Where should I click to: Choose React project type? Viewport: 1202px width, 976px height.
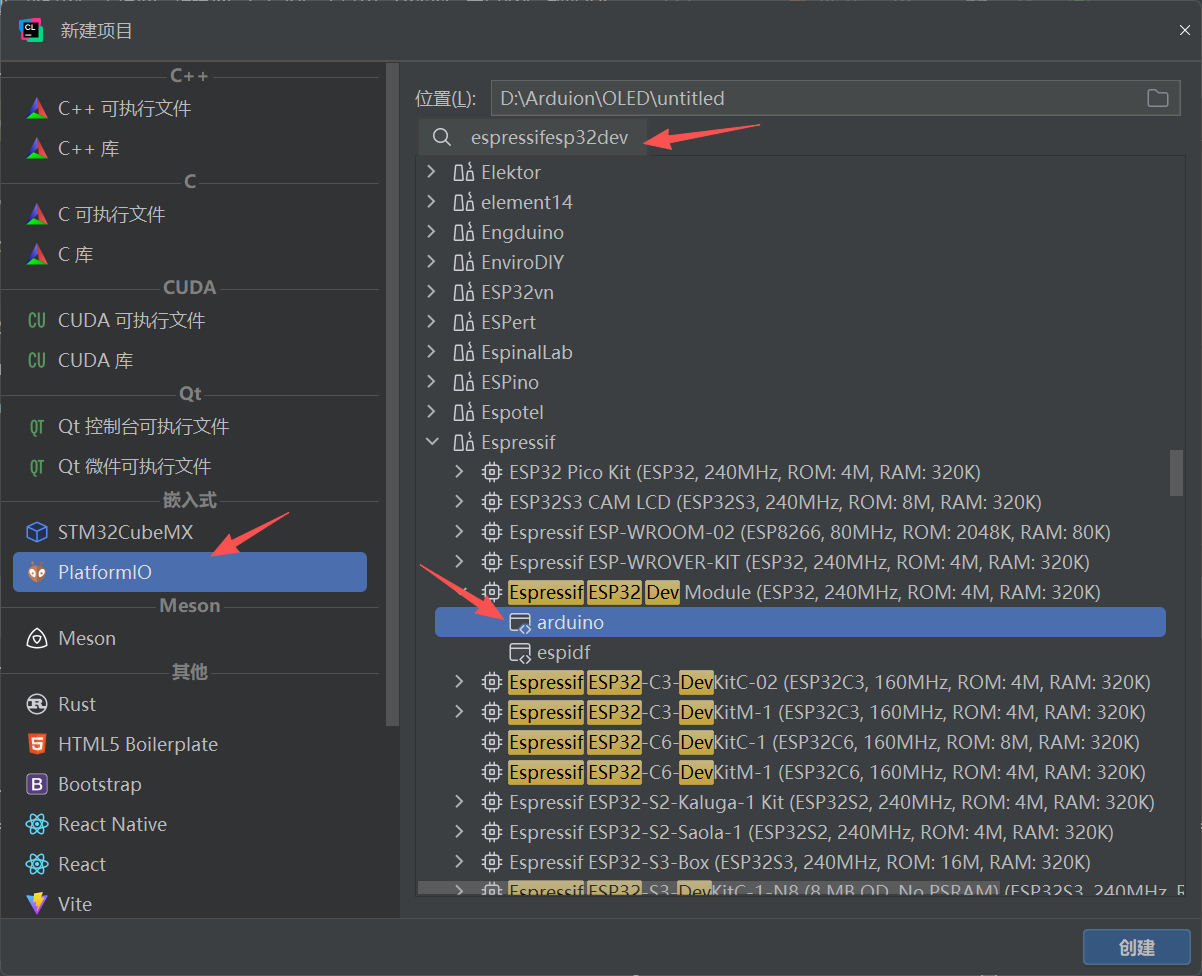190,864
